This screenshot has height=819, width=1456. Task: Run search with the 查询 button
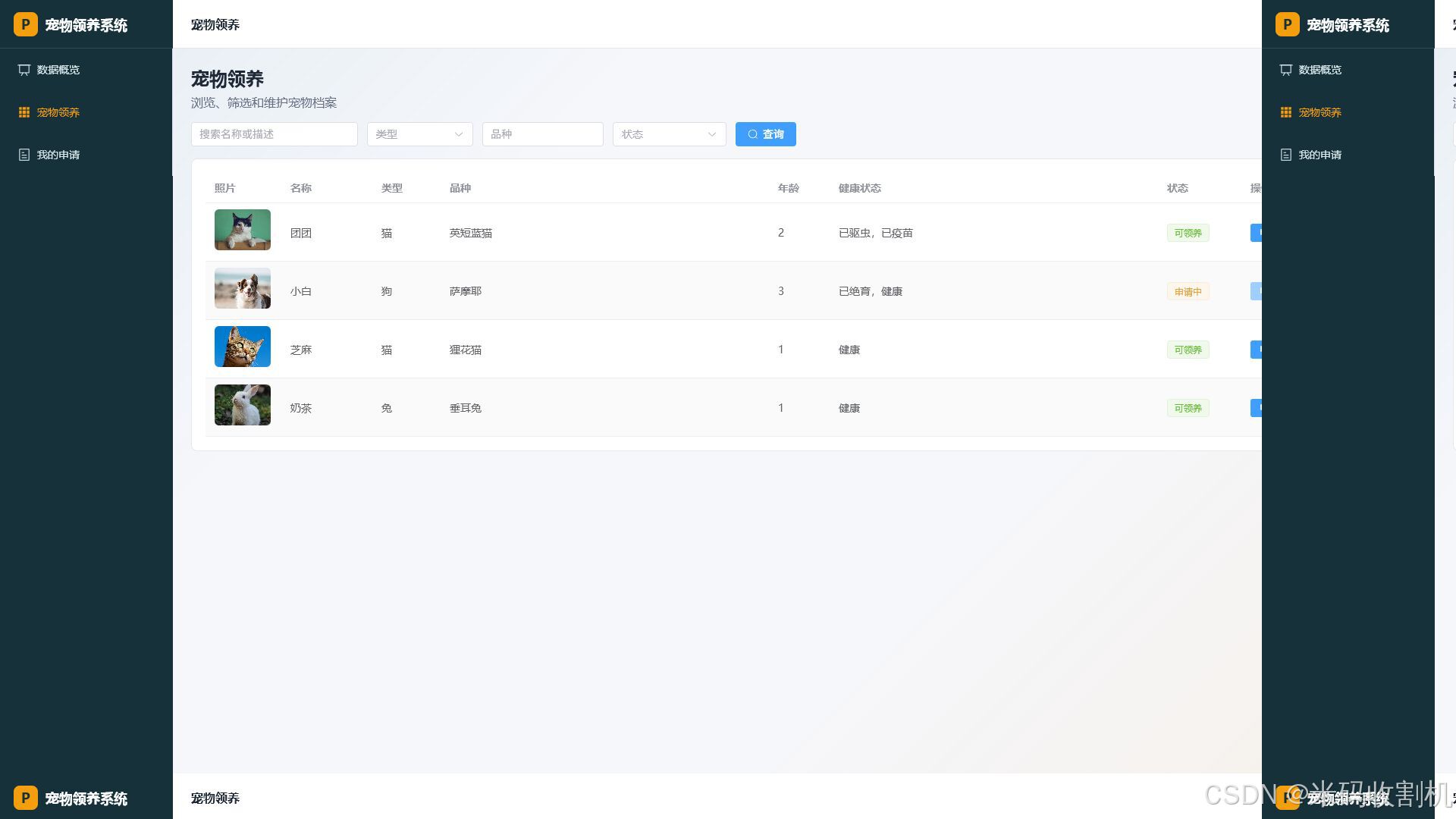click(x=766, y=134)
